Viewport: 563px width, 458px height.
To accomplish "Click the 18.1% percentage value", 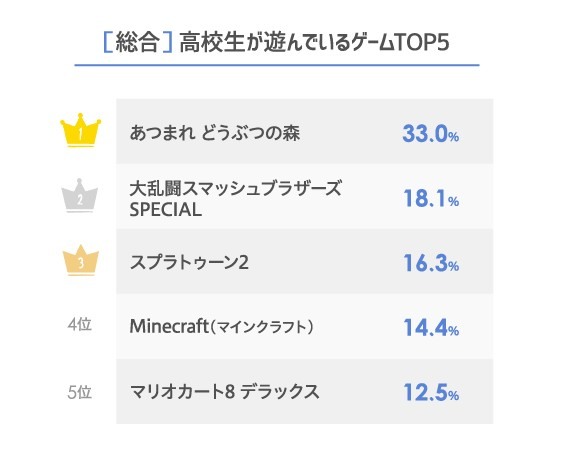I will (x=431, y=198).
